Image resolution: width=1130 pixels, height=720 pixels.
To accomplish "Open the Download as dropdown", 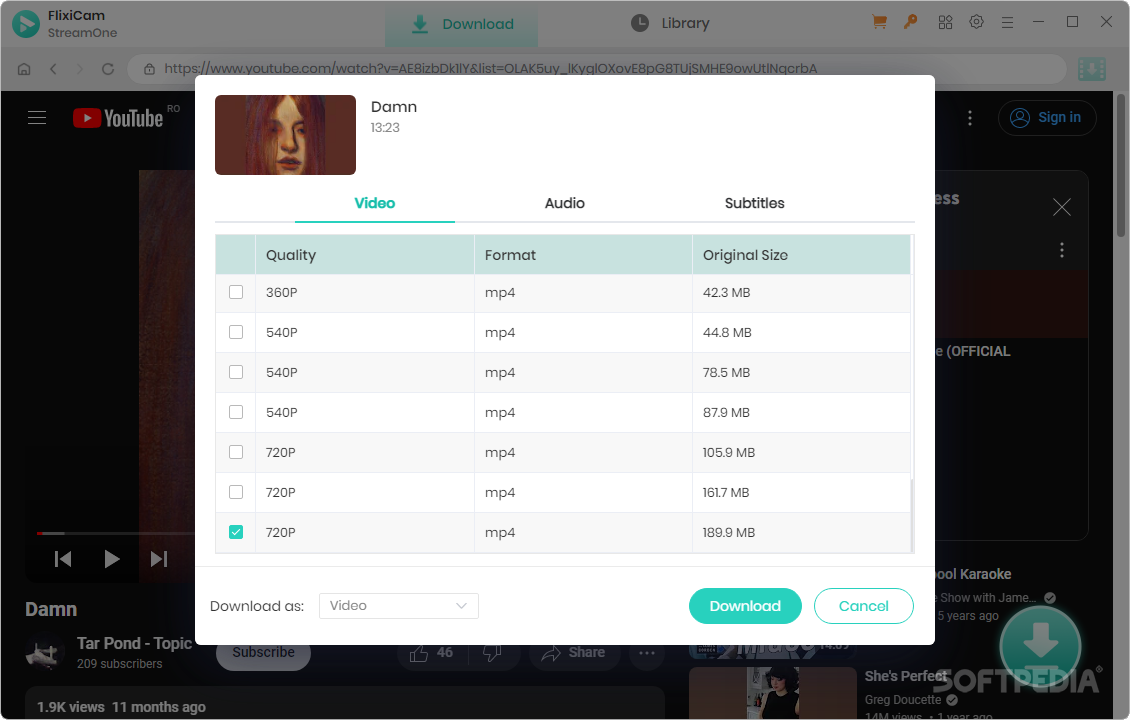I will (x=399, y=606).
